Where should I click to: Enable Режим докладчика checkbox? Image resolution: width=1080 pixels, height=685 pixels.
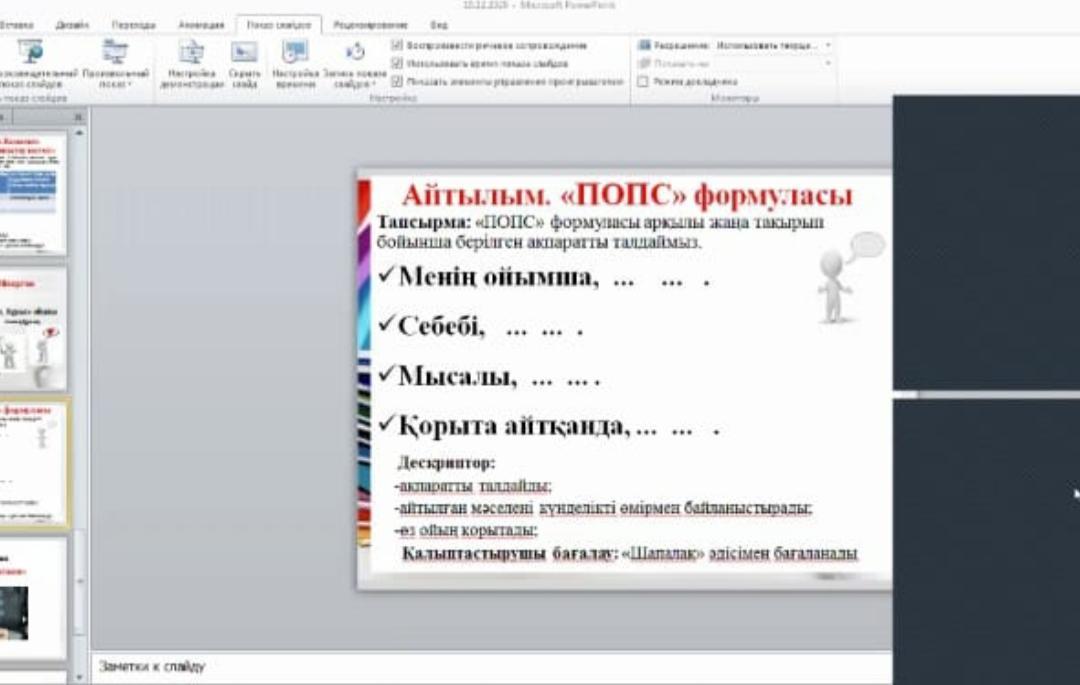coord(643,81)
